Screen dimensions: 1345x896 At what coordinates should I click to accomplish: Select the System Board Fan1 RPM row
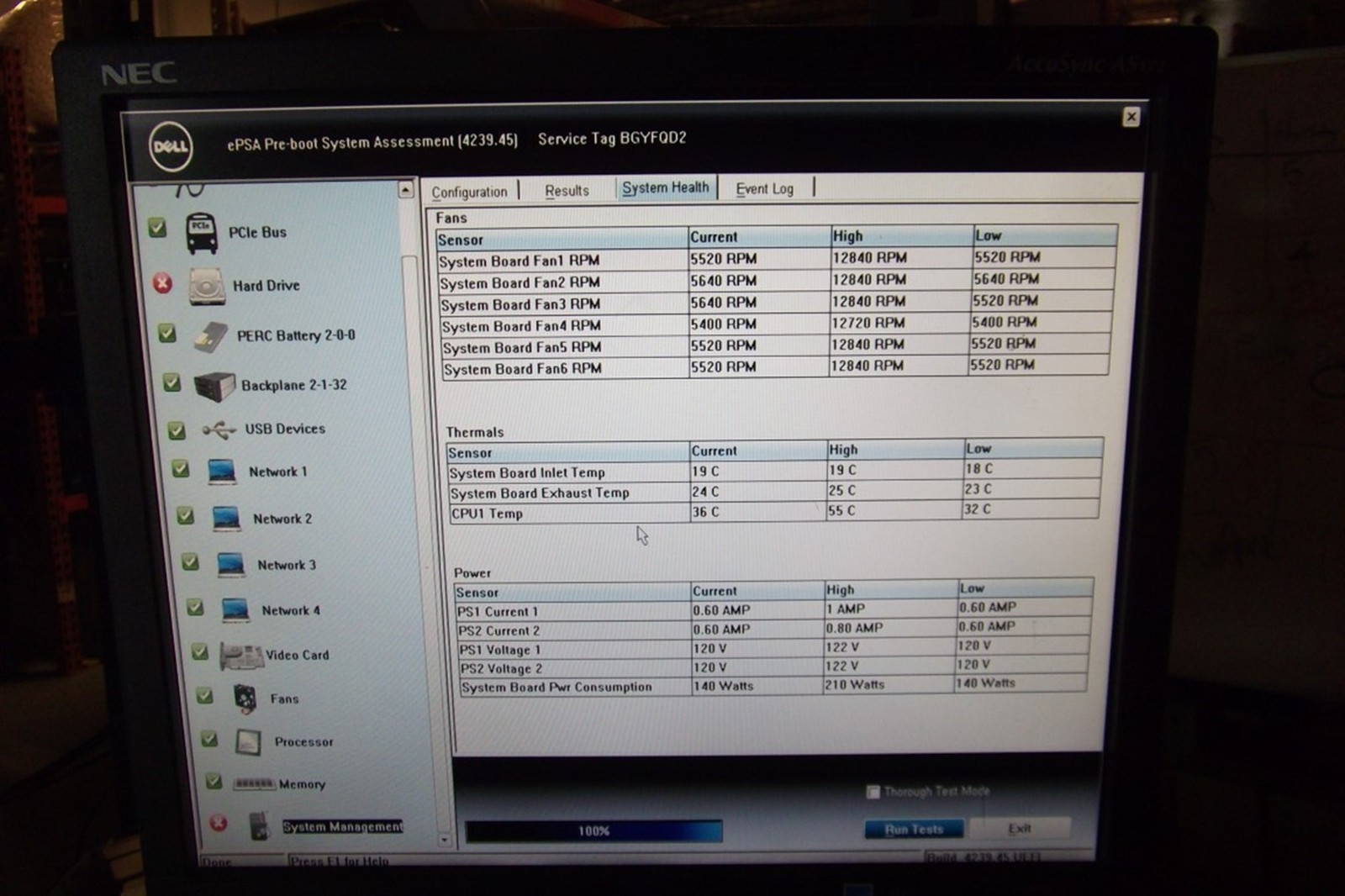click(777, 259)
